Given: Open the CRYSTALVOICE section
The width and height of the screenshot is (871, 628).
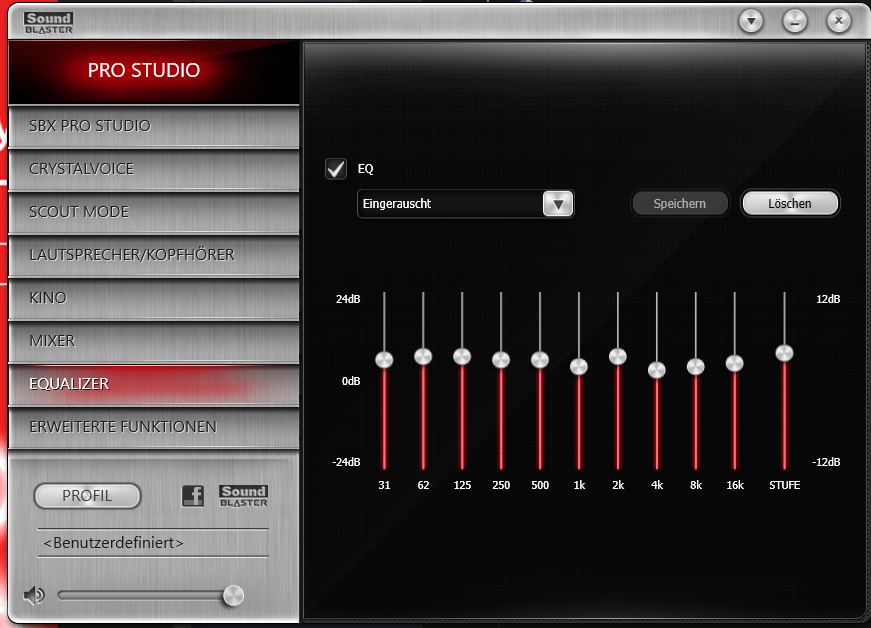Looking at the screenshot, I should 154,169.
